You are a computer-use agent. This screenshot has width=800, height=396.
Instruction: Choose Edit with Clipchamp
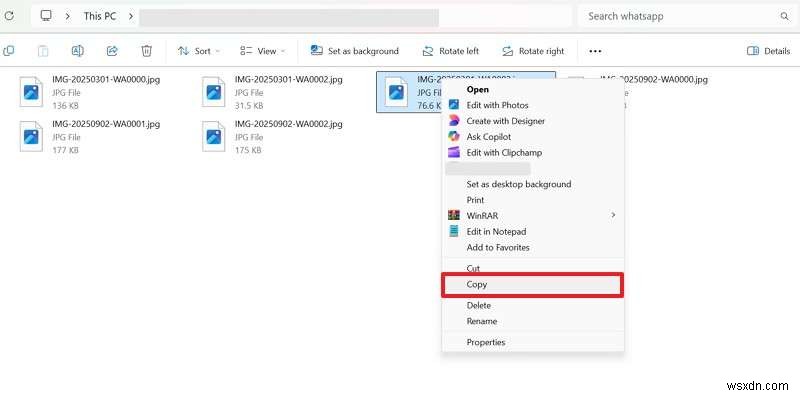click(533, 153)
